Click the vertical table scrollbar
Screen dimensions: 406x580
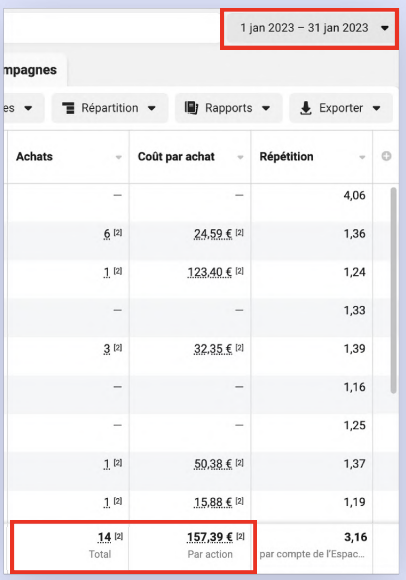click(x=393, y=290)
